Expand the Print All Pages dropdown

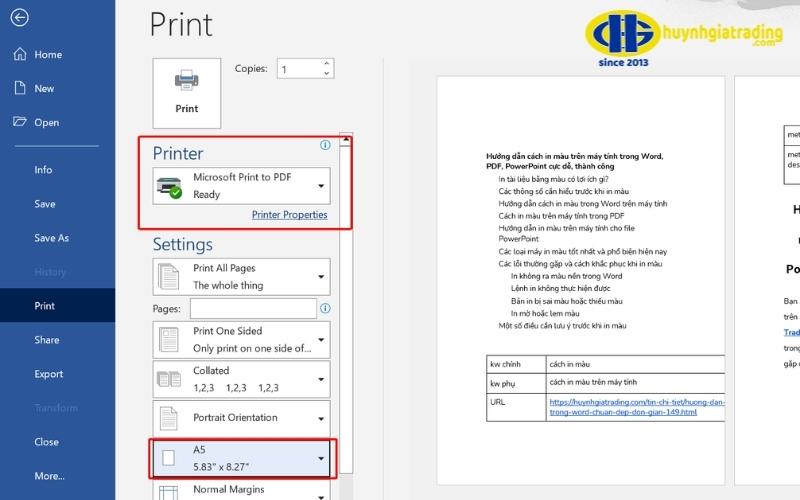coord(321,277)
